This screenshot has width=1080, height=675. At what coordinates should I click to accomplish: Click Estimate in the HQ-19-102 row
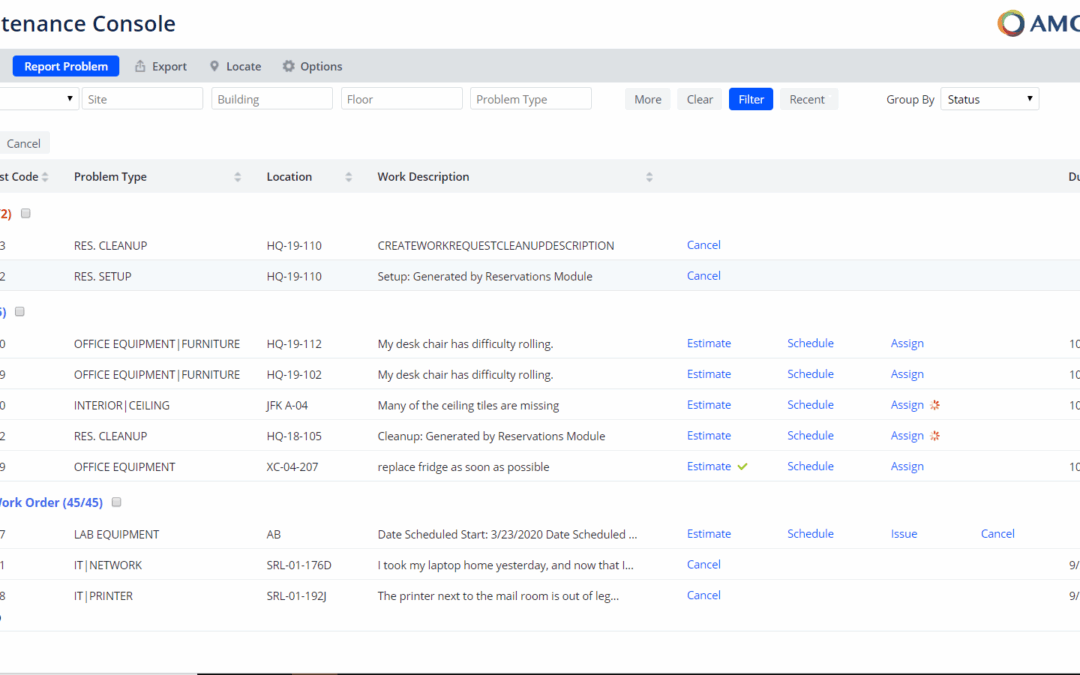point(709,374)
